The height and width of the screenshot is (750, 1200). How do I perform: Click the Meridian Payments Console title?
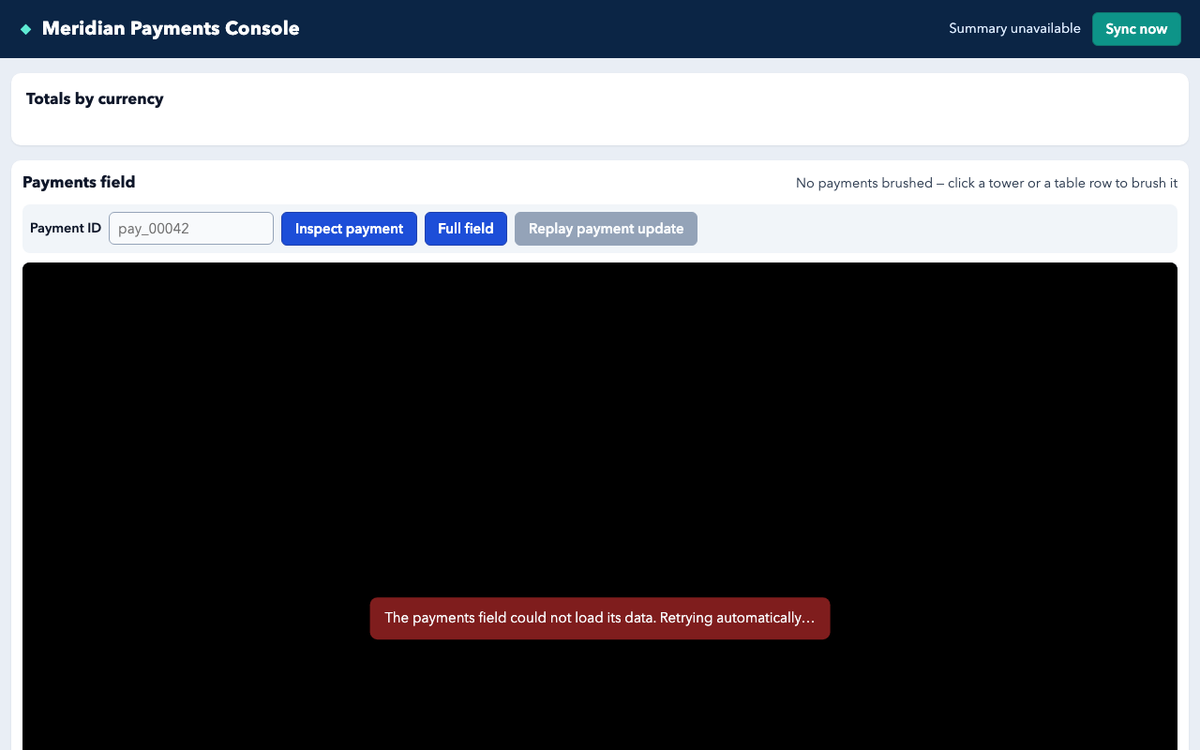tap(171, 28)
